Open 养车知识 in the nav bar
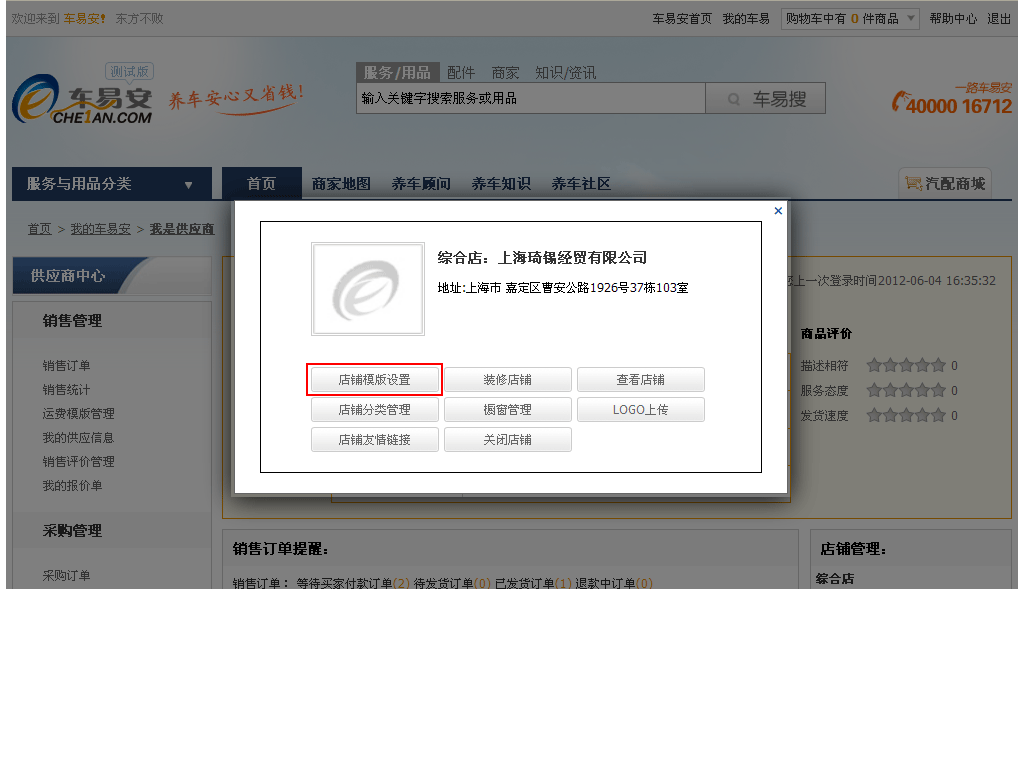 501,184
